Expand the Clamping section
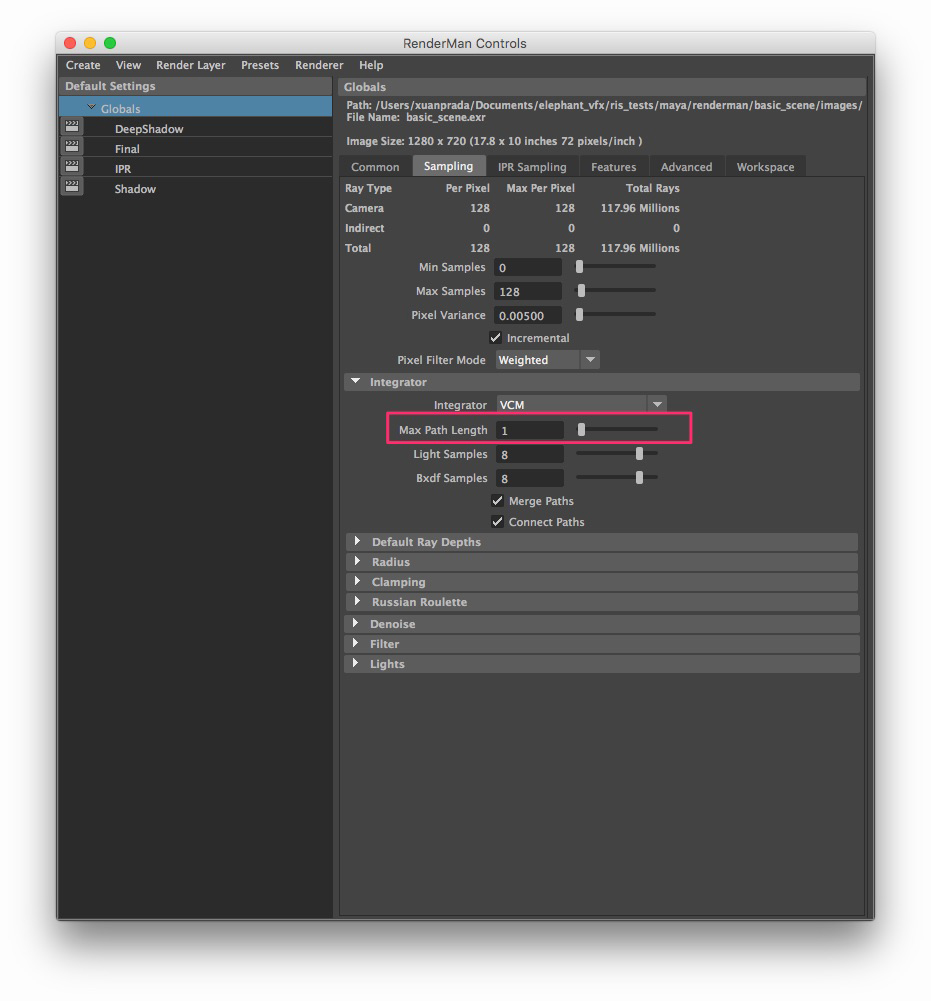Viewport: 931px width, 1001px height. 358,581
